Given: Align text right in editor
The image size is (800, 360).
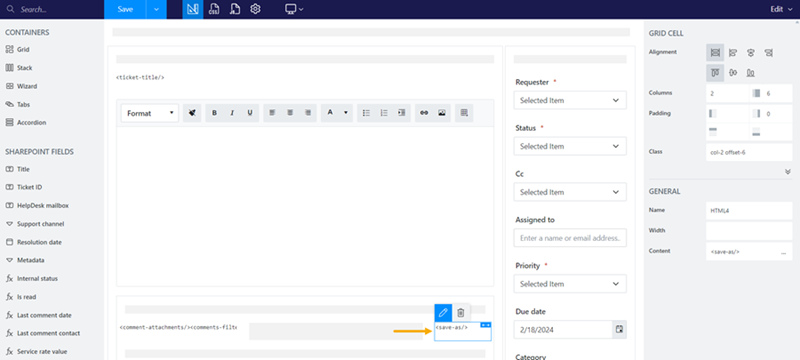Looking at the screenshot, I should pos(308,113).
